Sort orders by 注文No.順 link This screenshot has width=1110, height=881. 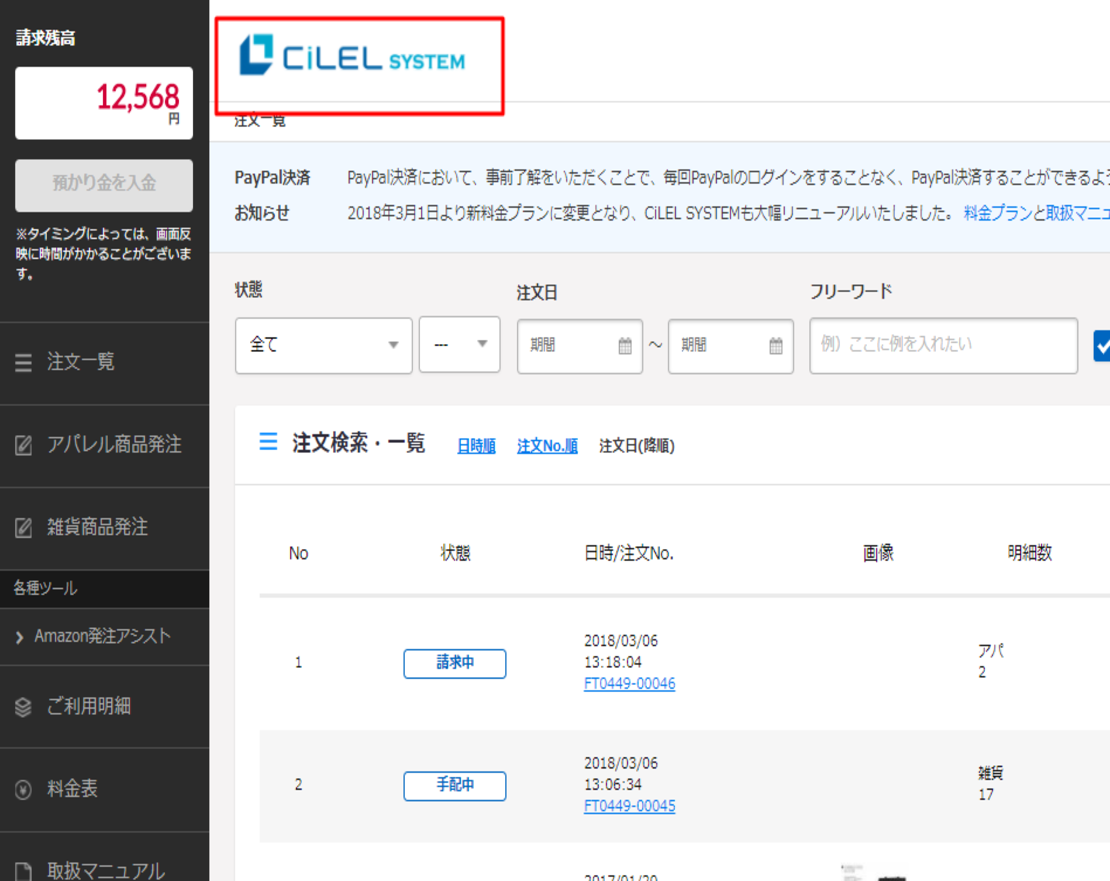pos(547,446)
